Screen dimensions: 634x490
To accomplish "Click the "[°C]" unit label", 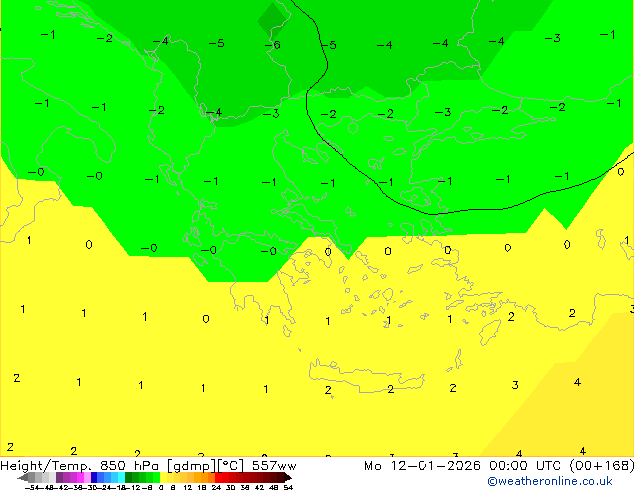I will [231, 466].
